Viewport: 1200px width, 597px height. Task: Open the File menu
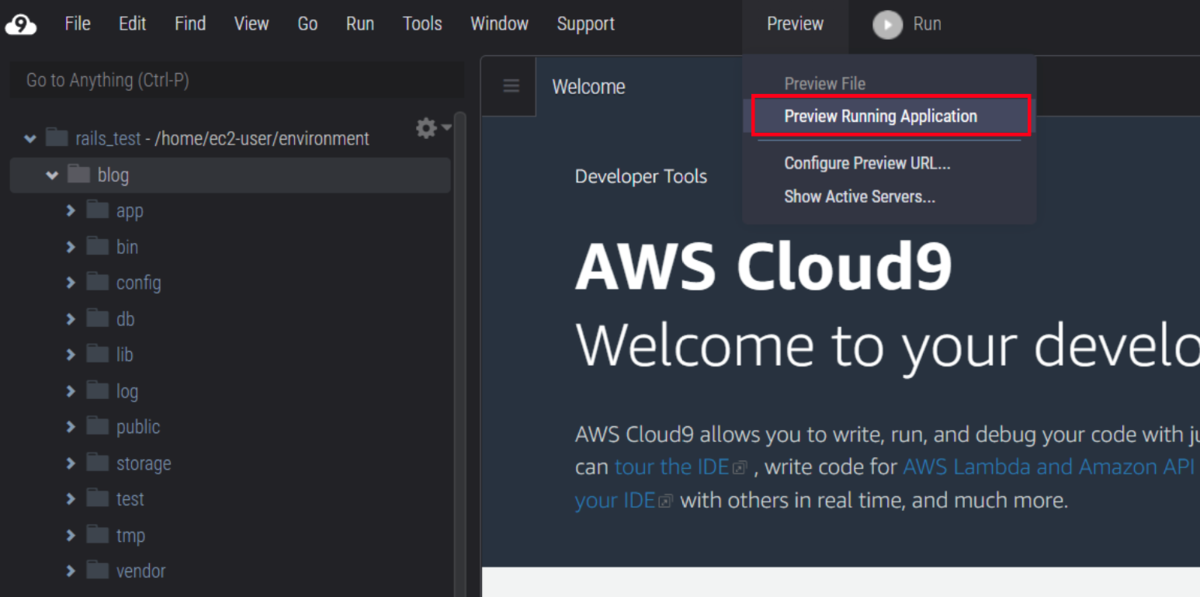pyautogui.click(x=78, y=24)
